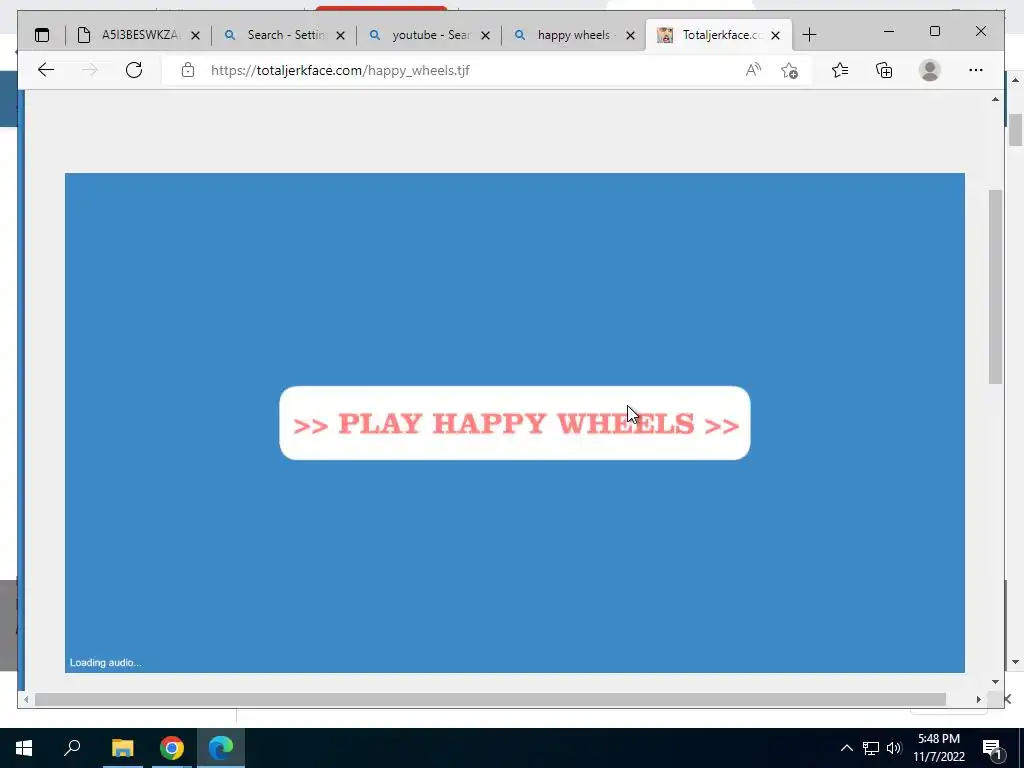
Task: Switch to the Search - Settings tab
Action: (285, 35)
